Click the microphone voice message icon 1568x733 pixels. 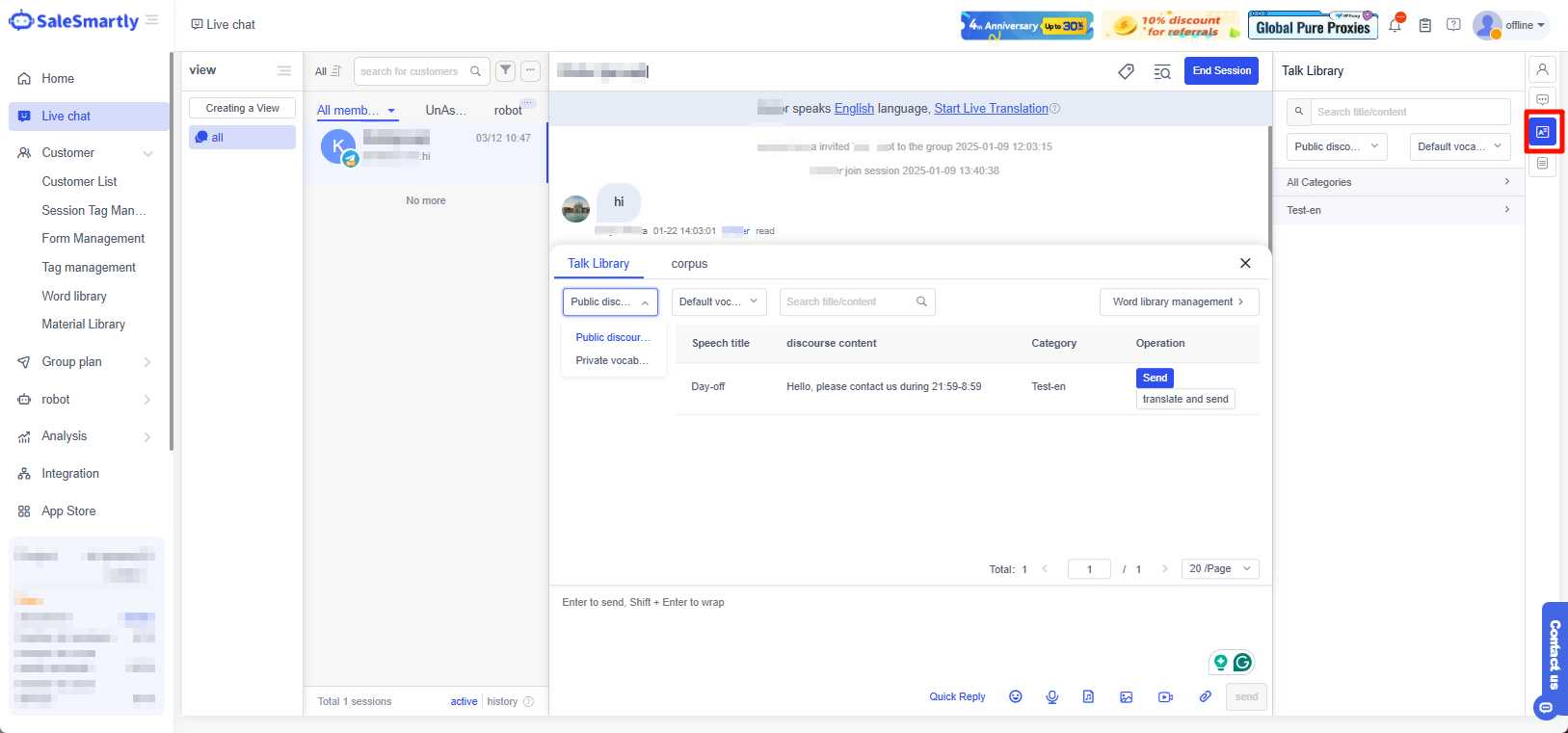[x=1051, y=696]
